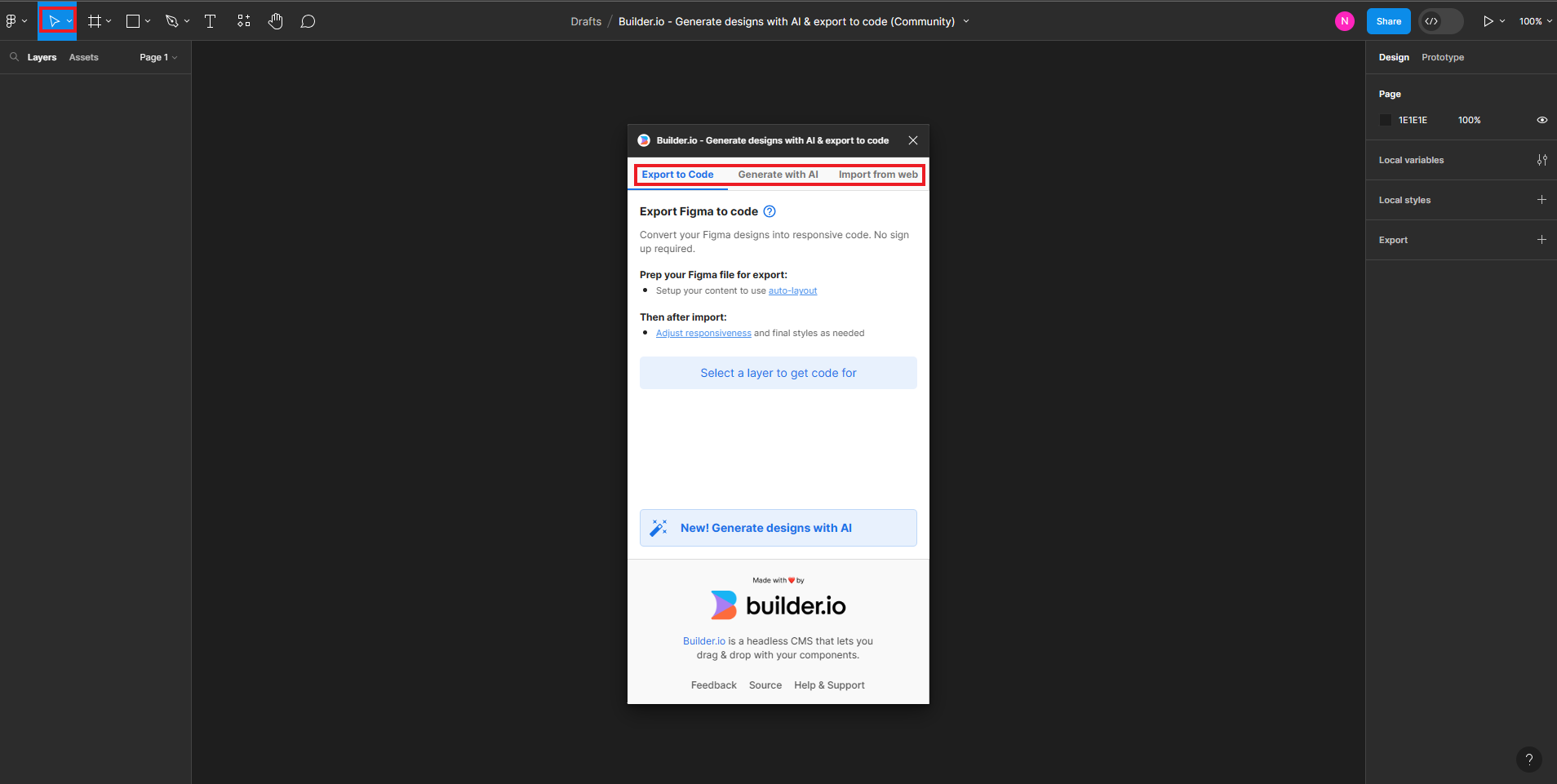Viewport: 1557px width, 784px height.
Task: Click the Export section label
Action: (x=1393, y=240)
